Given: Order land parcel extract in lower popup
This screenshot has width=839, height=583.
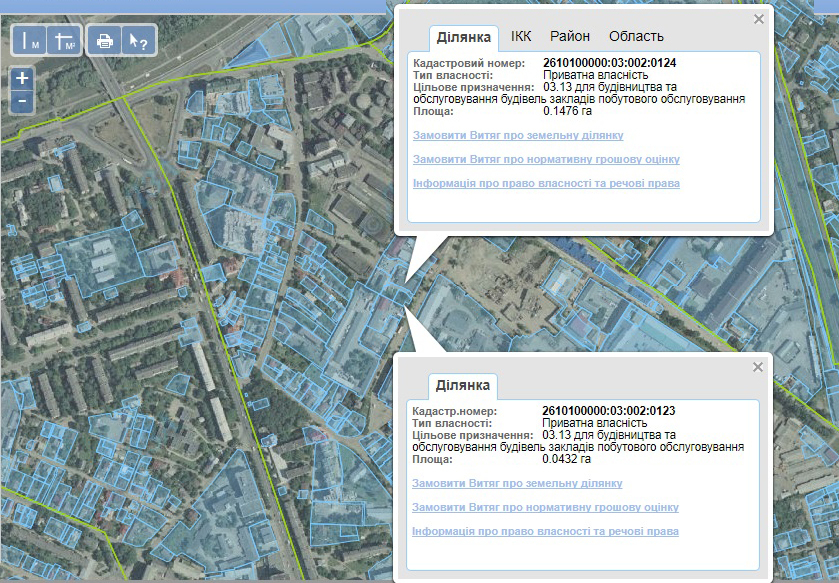Looking at the screenshot, I should (x=517, y=483).
